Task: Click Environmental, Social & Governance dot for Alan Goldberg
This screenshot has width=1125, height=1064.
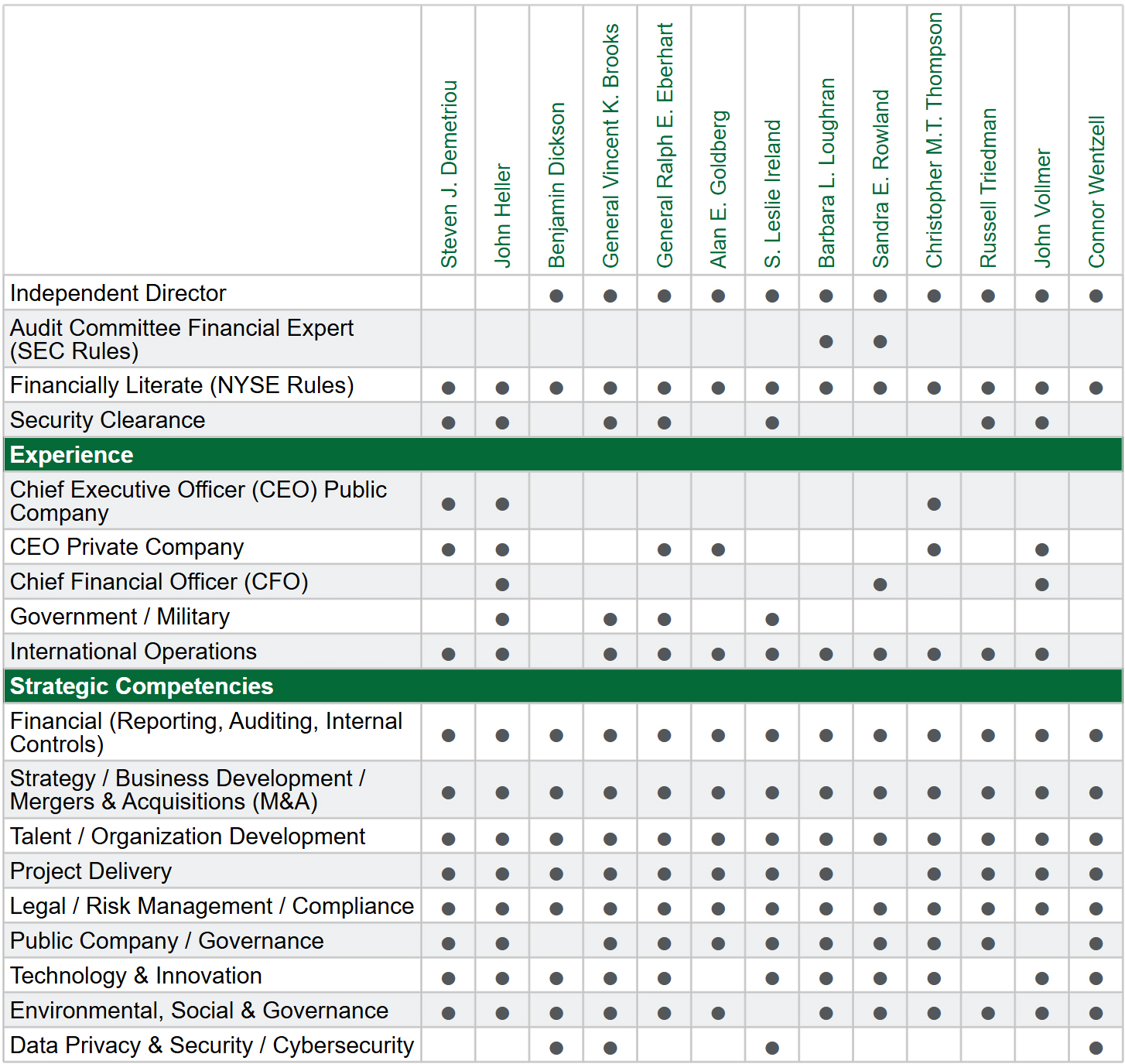Action: (x=719, y=1013)
